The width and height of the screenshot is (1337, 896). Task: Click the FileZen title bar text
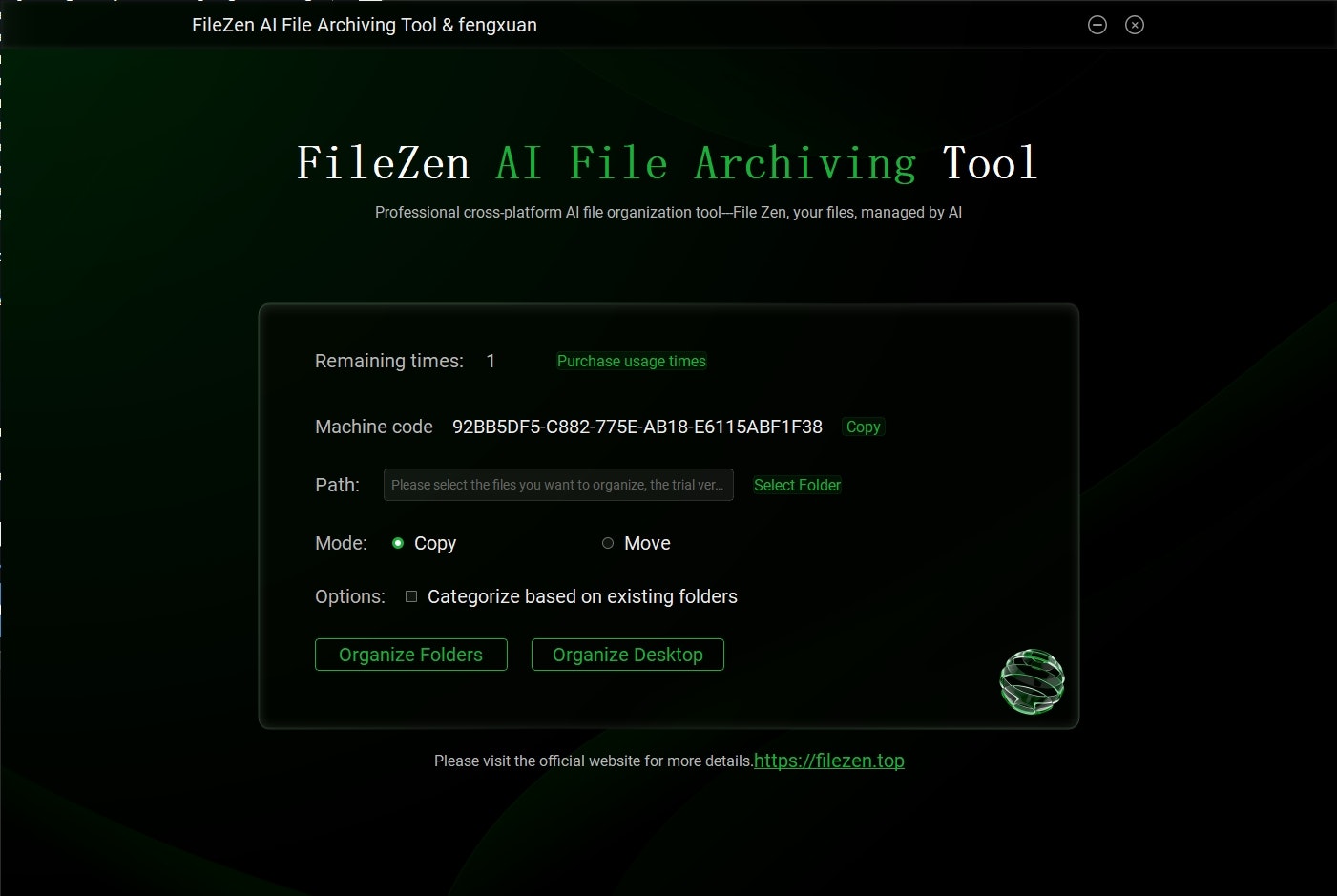(x=364, y=25)
